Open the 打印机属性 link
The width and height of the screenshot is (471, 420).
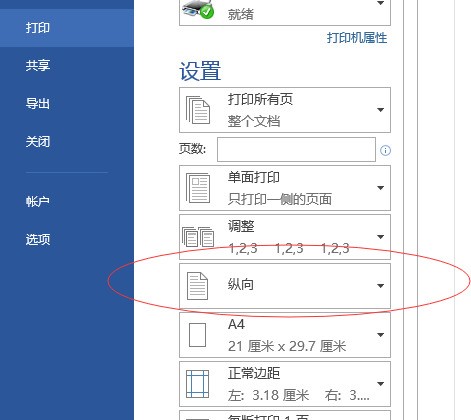click(x=357, y=38)
